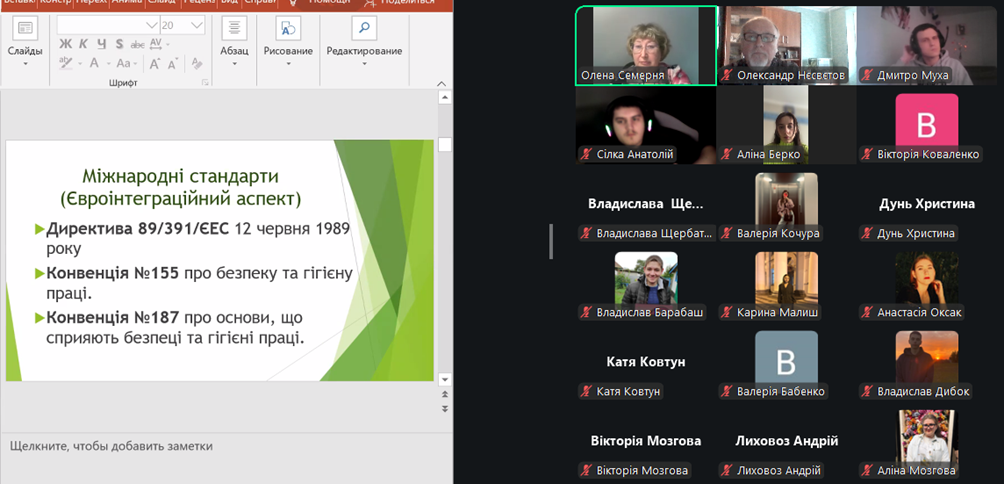Click the strikethrough (abc) icon

click(x=137, y=44)
